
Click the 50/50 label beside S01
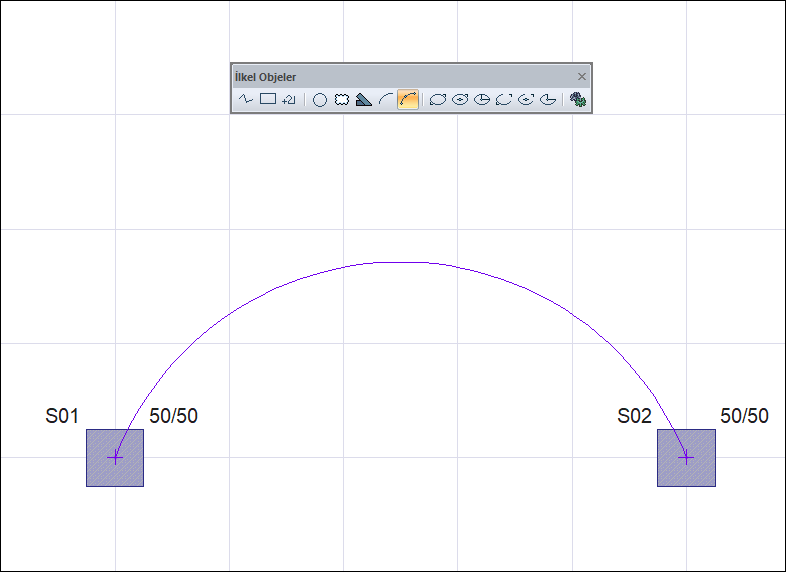pos(173,416)
